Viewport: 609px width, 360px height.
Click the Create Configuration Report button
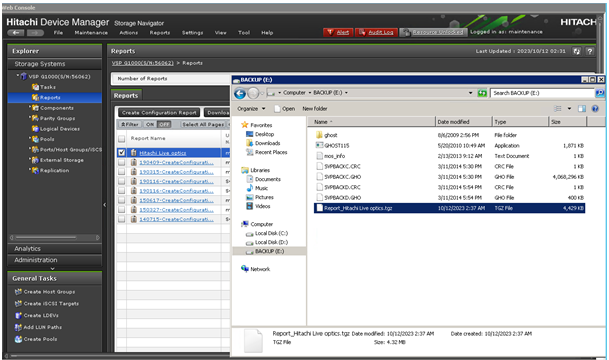click(159, 113)
